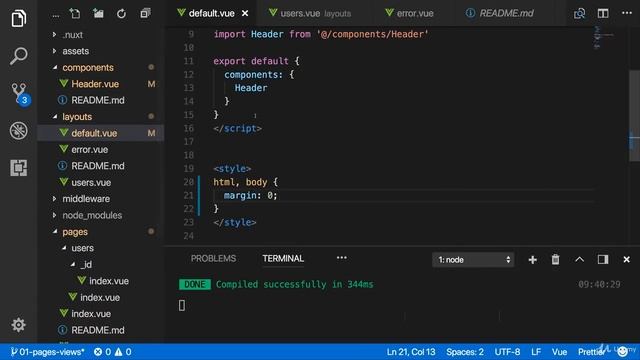
Task: Place cursor on margin: 0; line
Action: (x=250, y=196)
